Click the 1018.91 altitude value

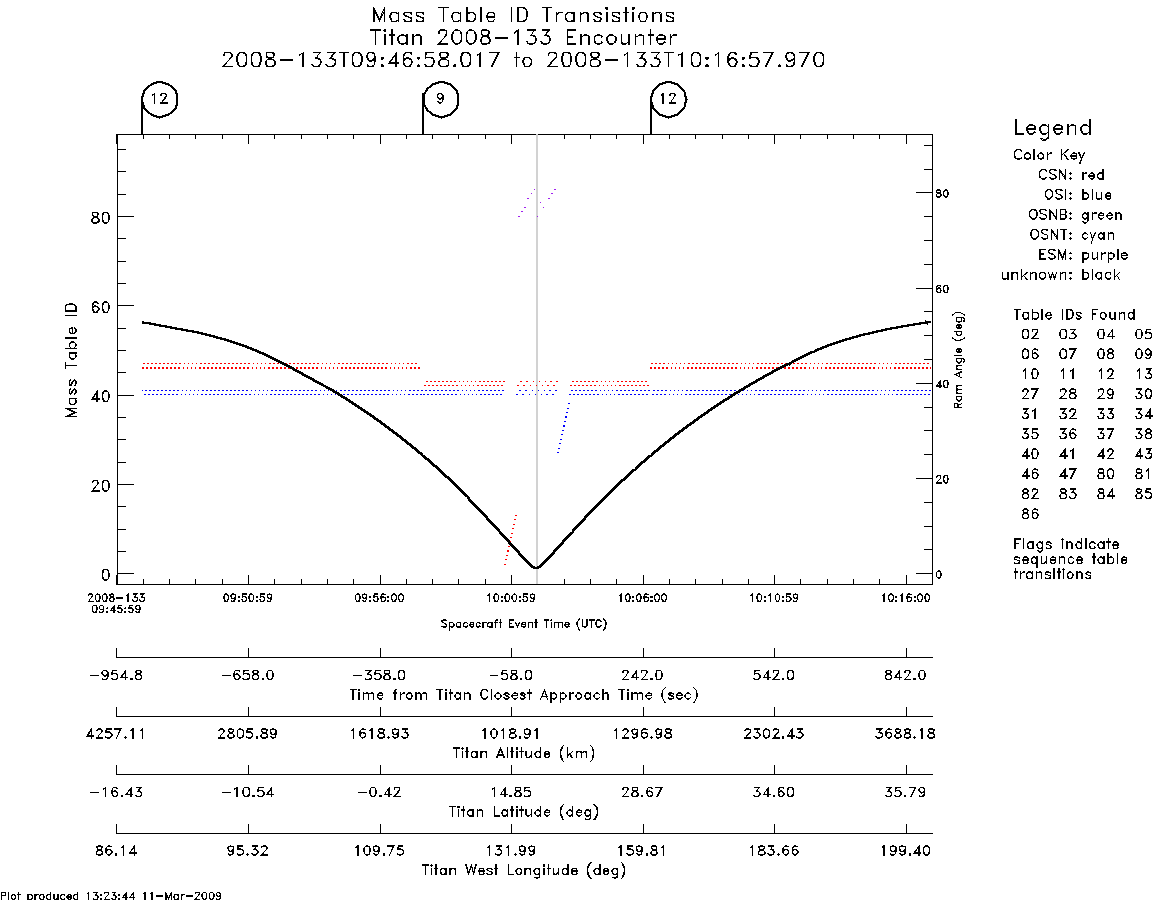pyautogui.click(x=511, y=734)
